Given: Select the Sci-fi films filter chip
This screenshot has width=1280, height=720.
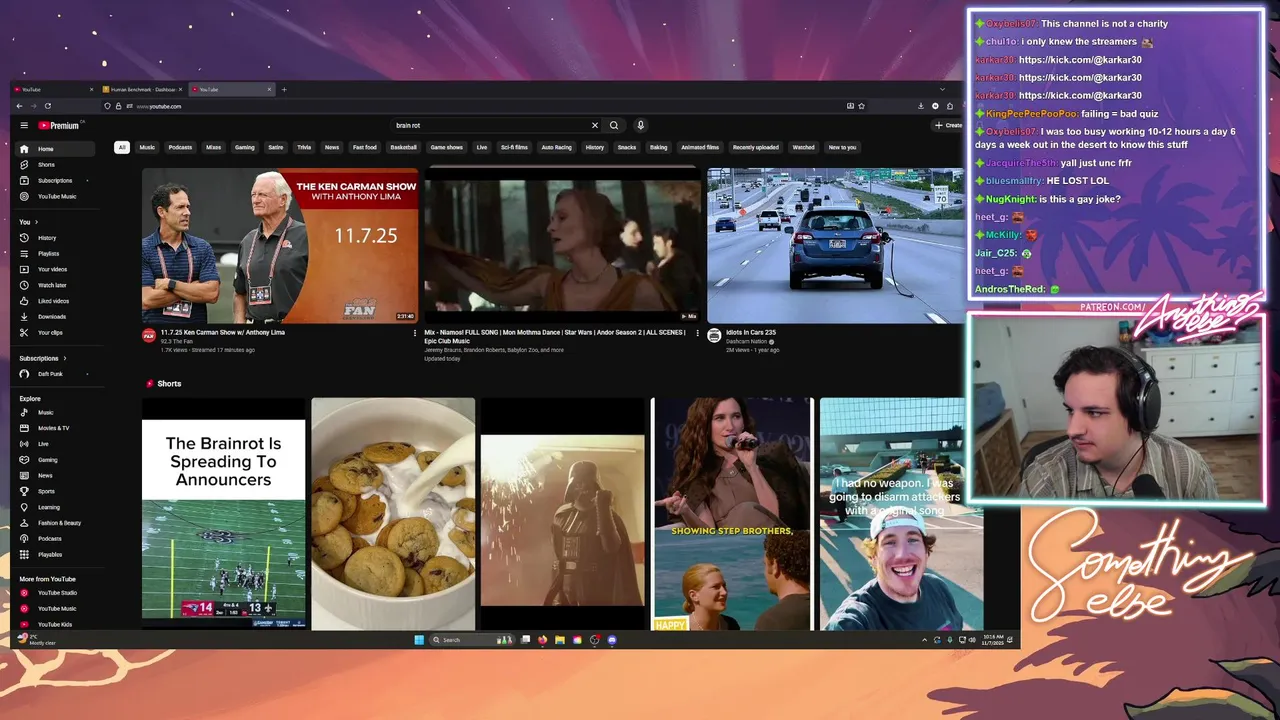Looking at the screenshot, I should (x=514, y=147).
